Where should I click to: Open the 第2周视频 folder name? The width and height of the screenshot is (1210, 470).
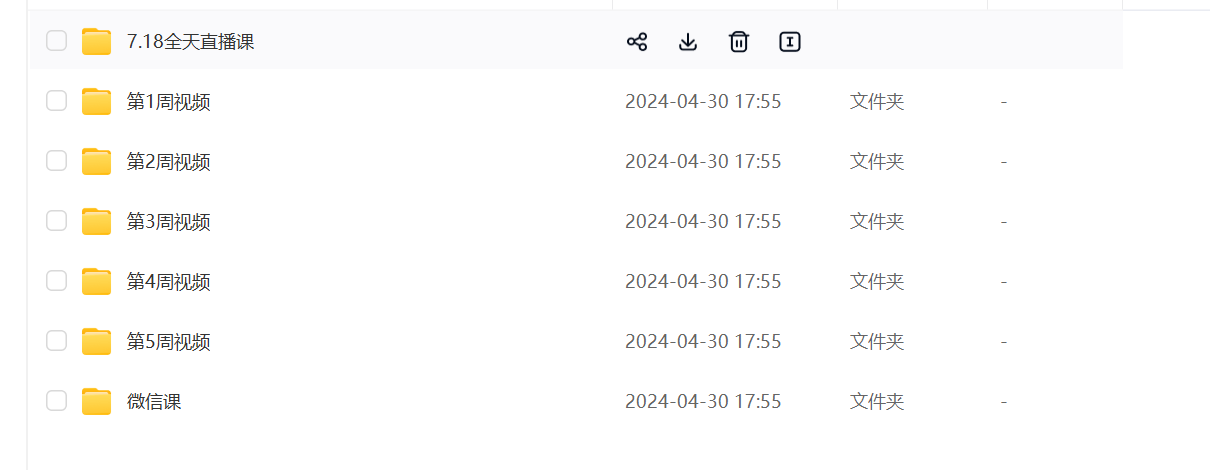[168, 162]
